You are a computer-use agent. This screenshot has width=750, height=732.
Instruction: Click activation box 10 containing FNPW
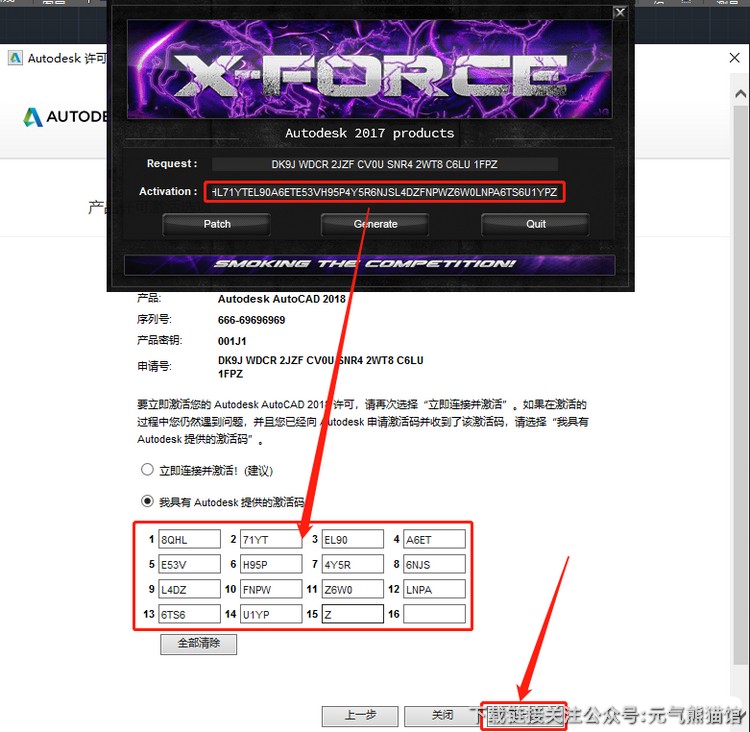[x=270, y=590]
